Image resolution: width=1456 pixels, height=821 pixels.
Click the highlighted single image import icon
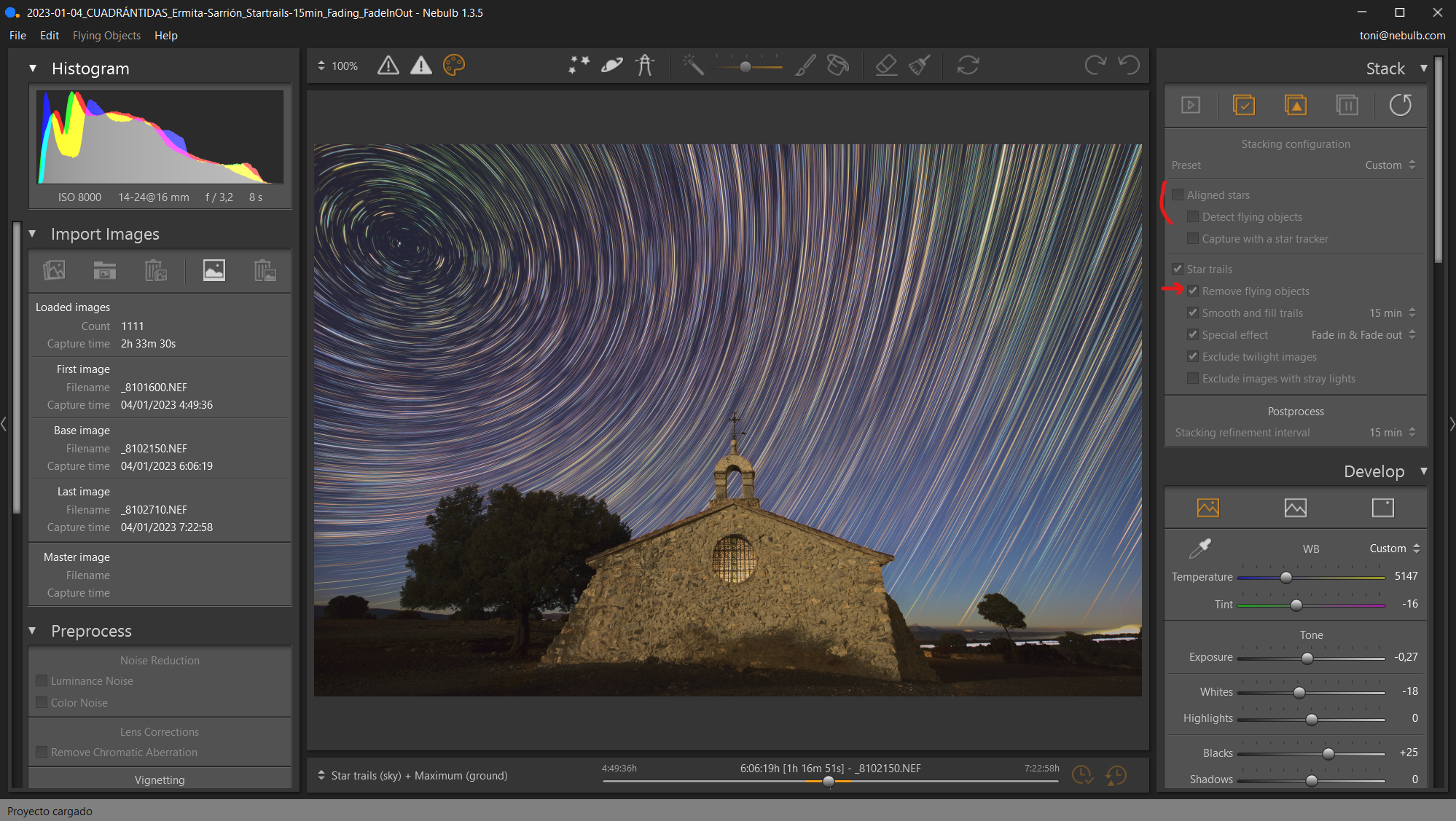click(214, 270)
